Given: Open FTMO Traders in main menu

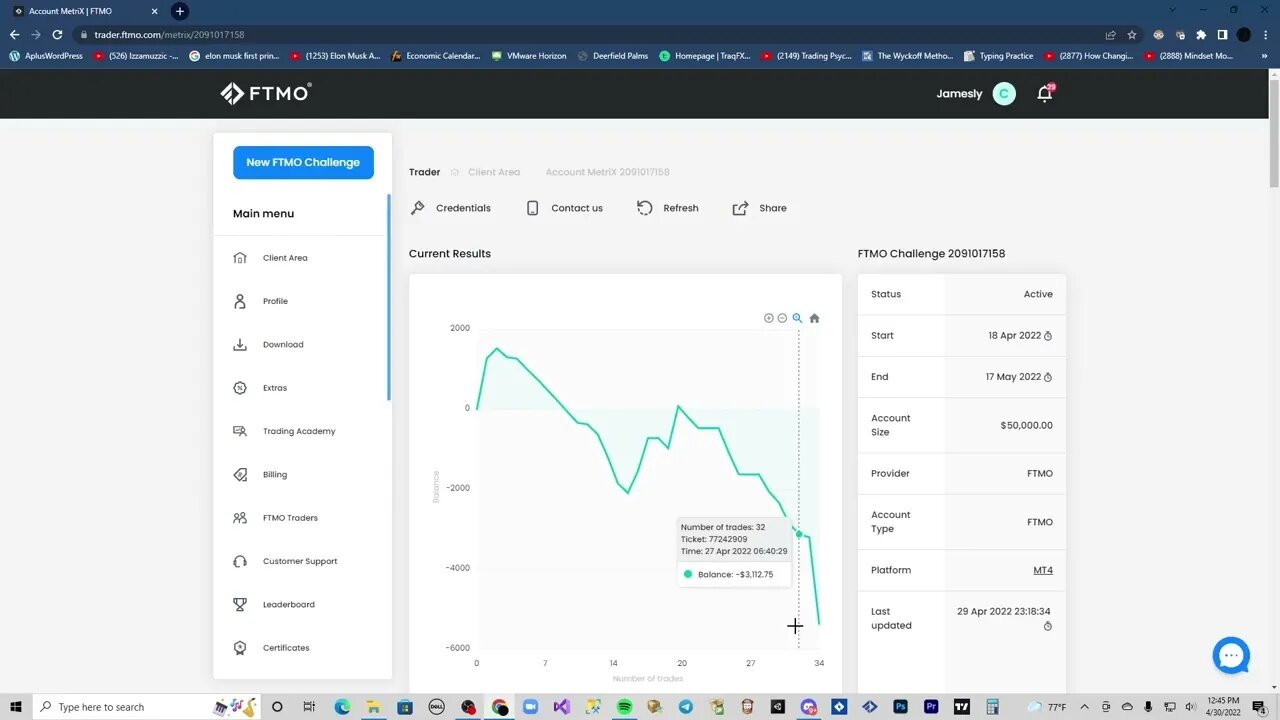Looking at the screenshot, I should pyautogui.click(x=290, y=518).
